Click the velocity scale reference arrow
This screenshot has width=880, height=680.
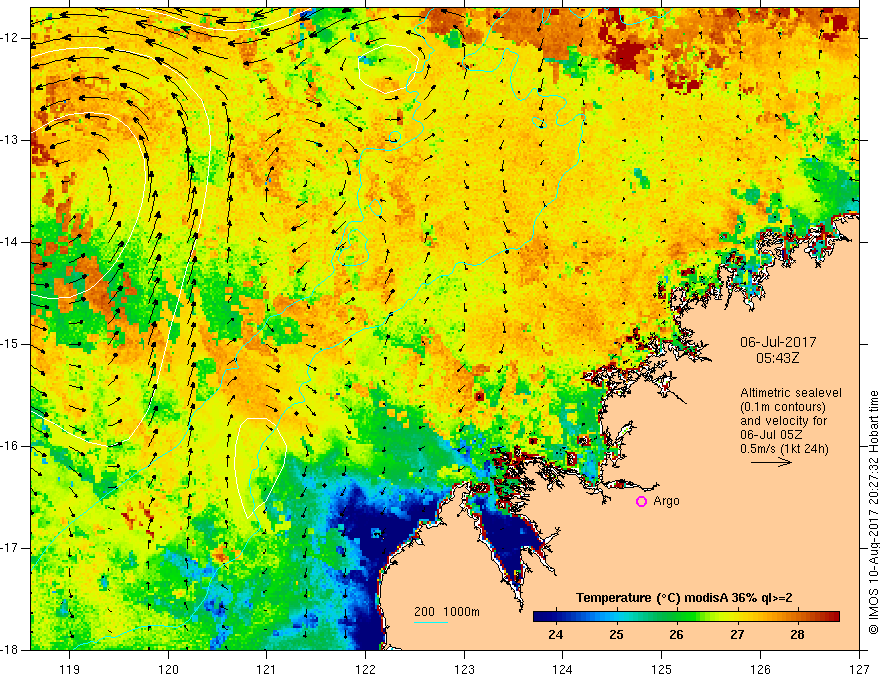point(772,462)
